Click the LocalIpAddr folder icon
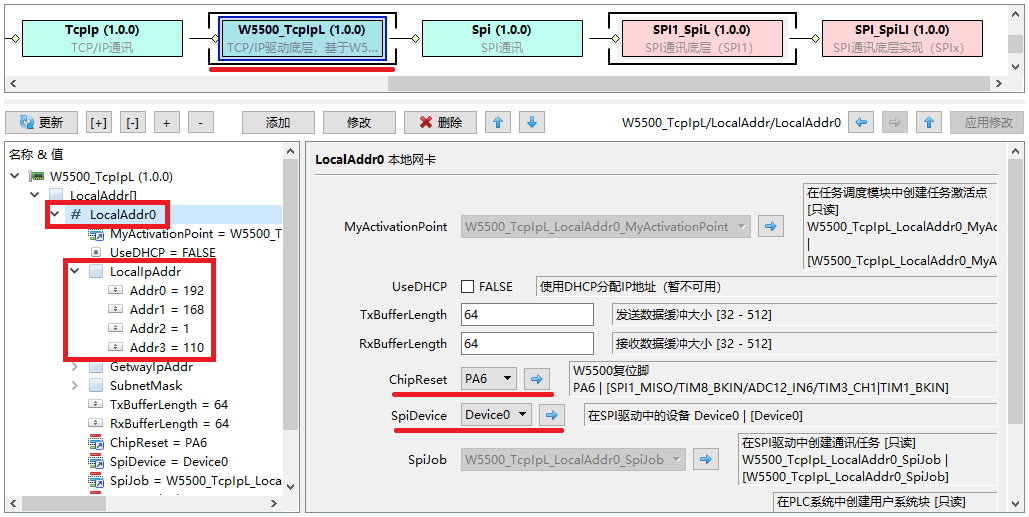The width and height of the screenshot is (1029, 517). coord(96,272)
